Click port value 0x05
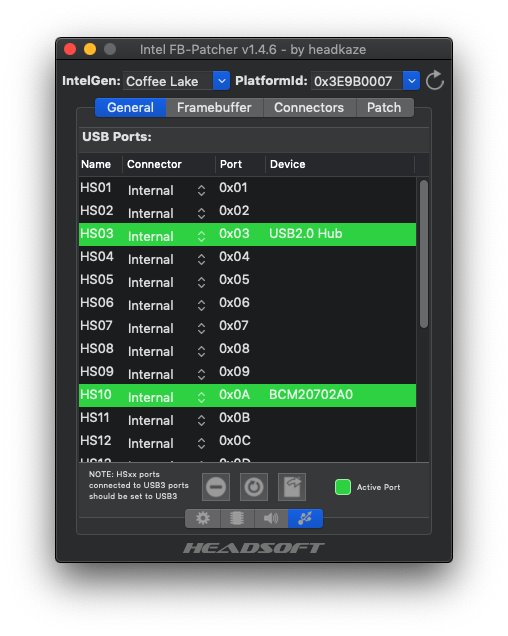508x636 pixels. click(x=234, y=280)
